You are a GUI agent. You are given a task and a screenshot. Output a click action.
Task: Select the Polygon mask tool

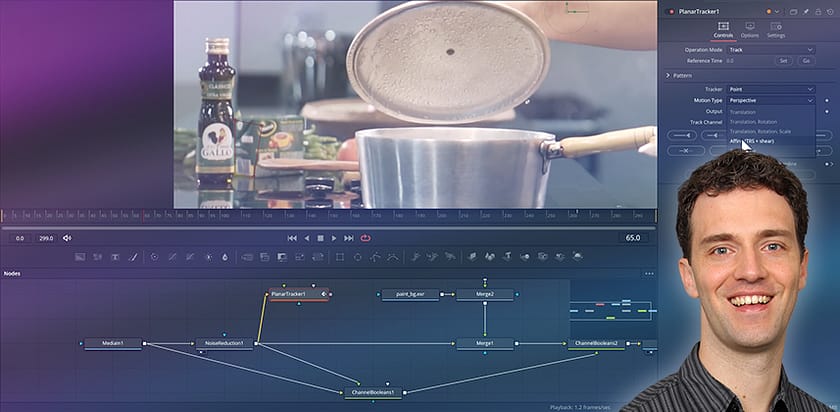[x=376, y=257]
